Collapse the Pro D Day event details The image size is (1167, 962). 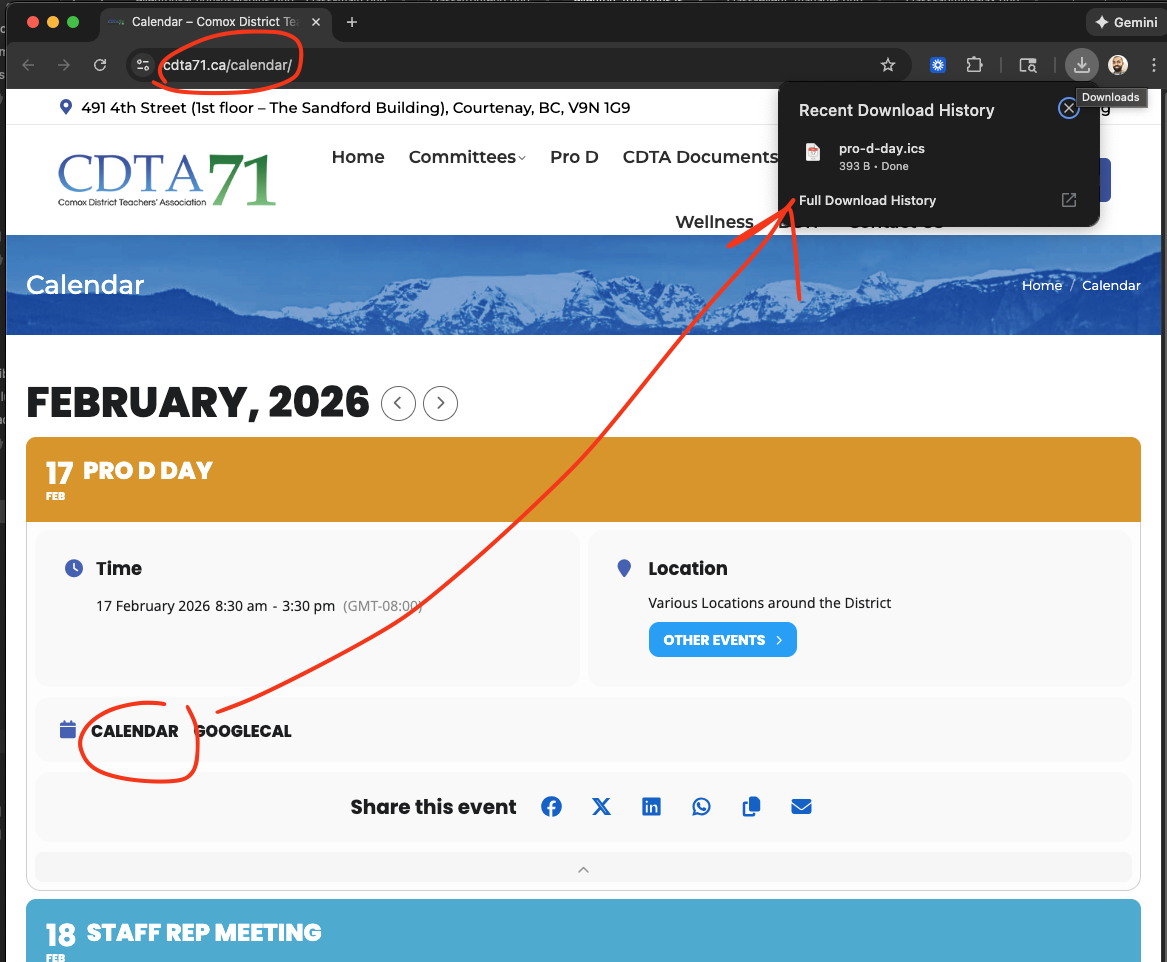[x=583, y=869]
